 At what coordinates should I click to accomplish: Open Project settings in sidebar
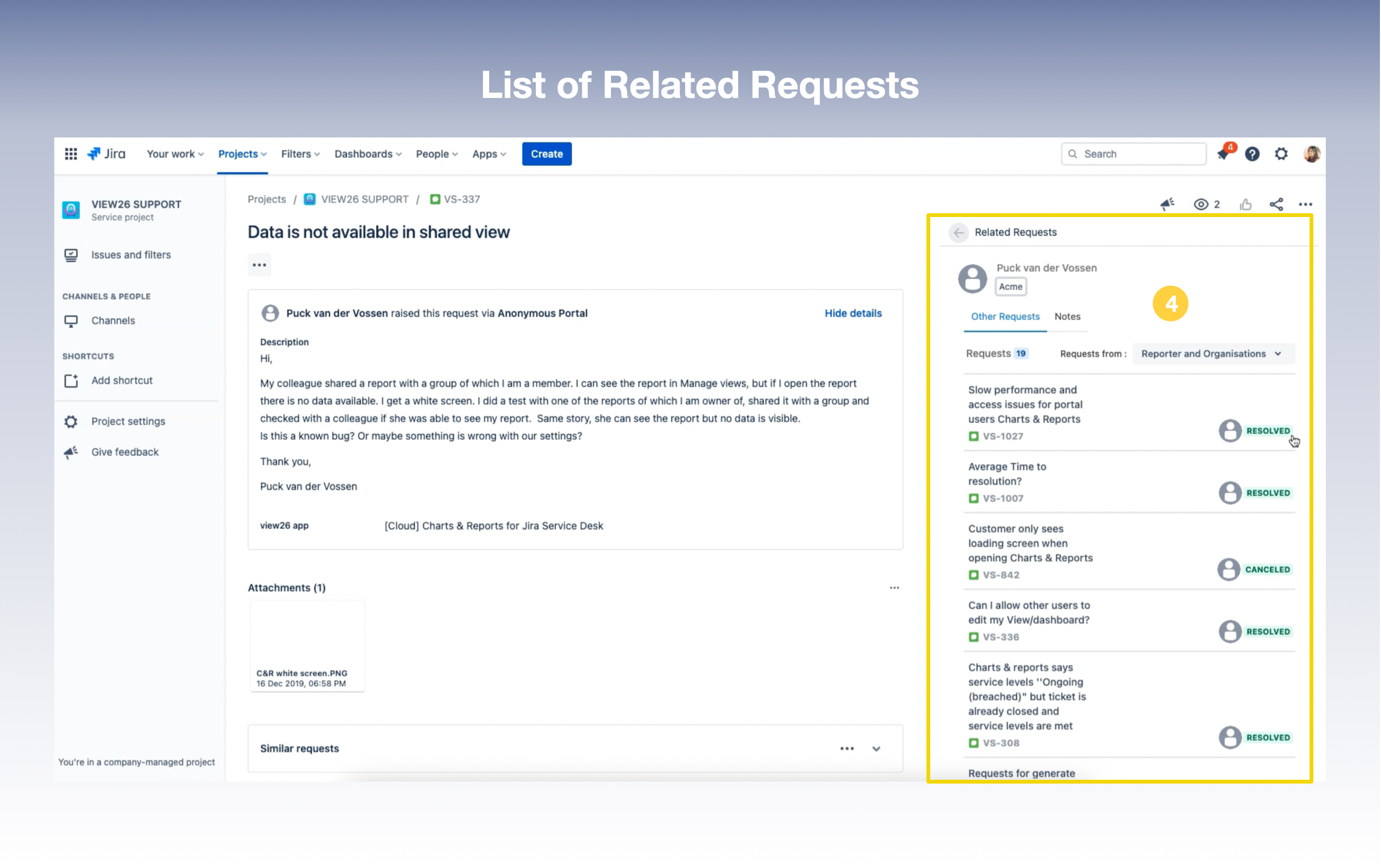point(128,422)
